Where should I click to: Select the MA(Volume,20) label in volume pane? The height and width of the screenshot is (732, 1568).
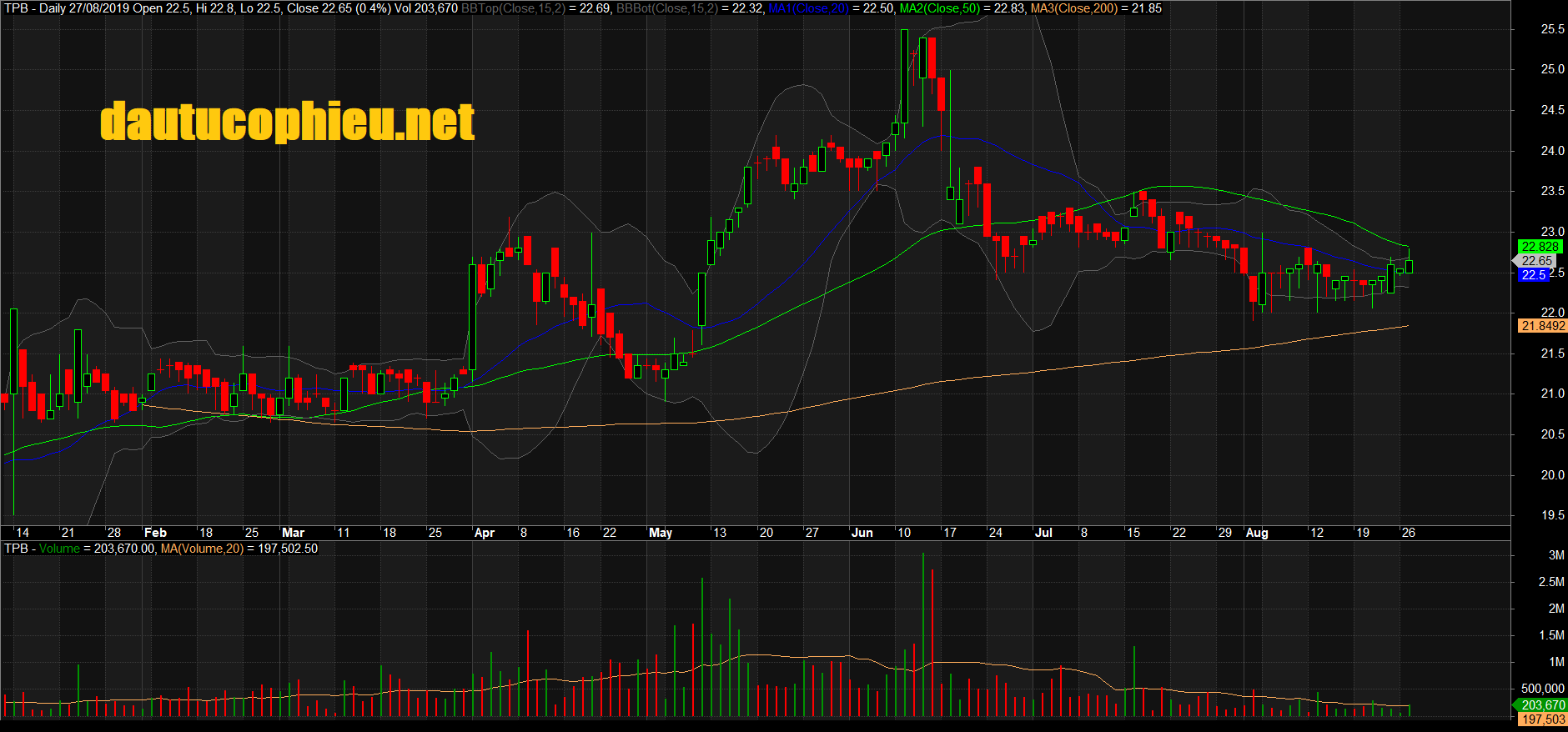click(x=202, y=549)
